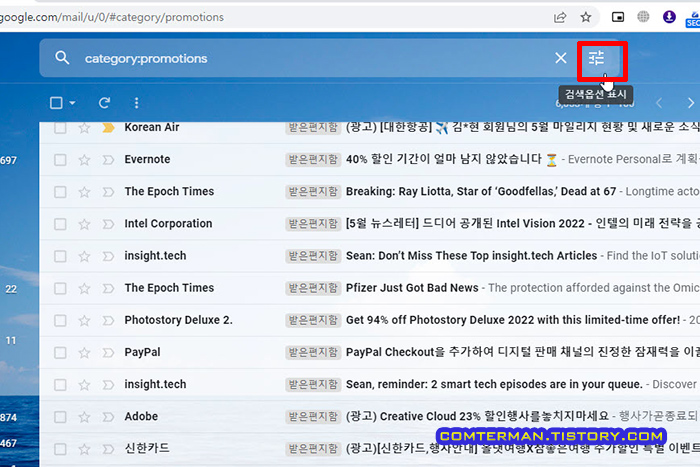Mark the Adobe email as important
The height and width of the screenshot is (467, 700).
(x=108, y=417)
